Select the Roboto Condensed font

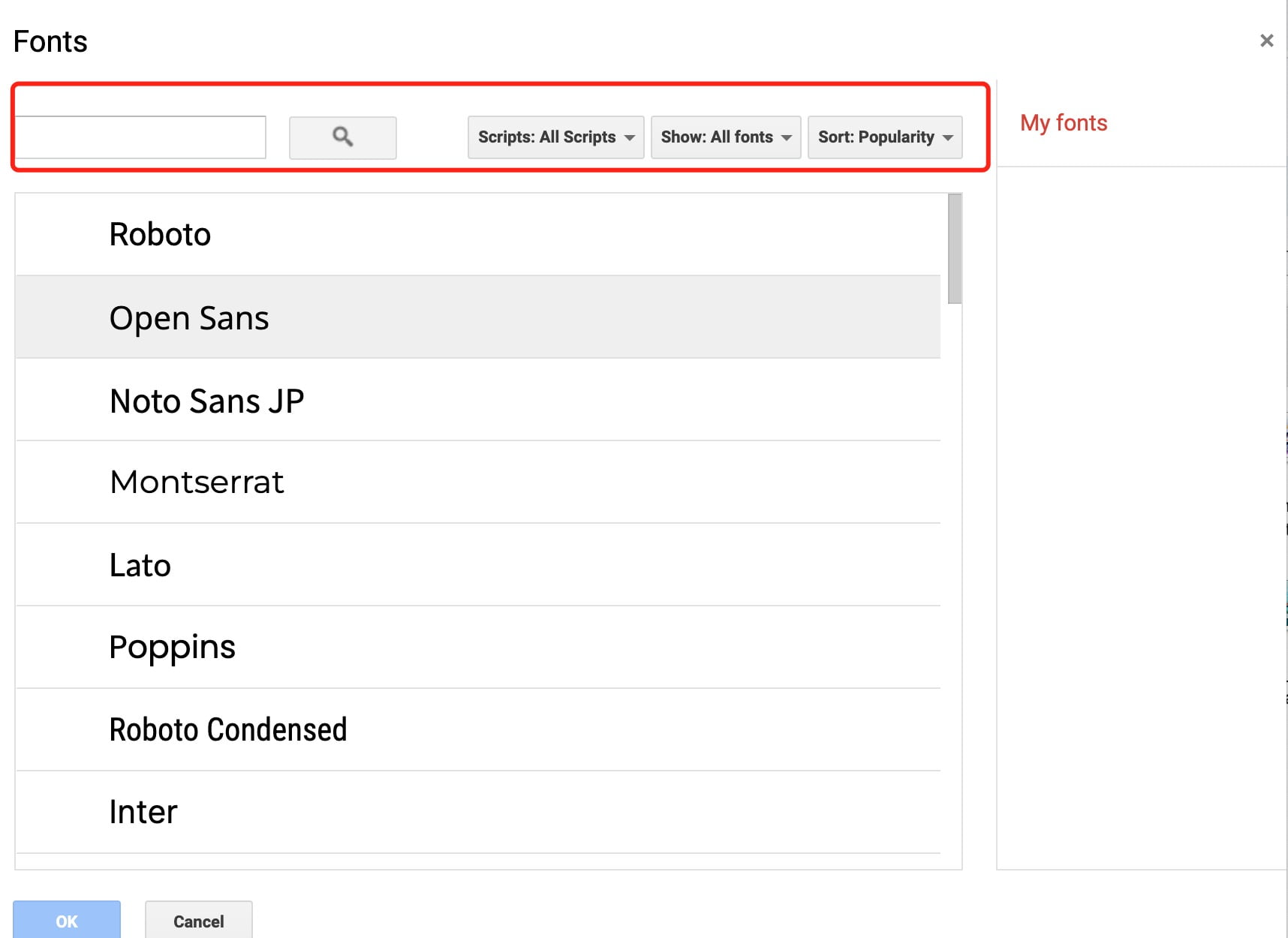pos(478,729)
